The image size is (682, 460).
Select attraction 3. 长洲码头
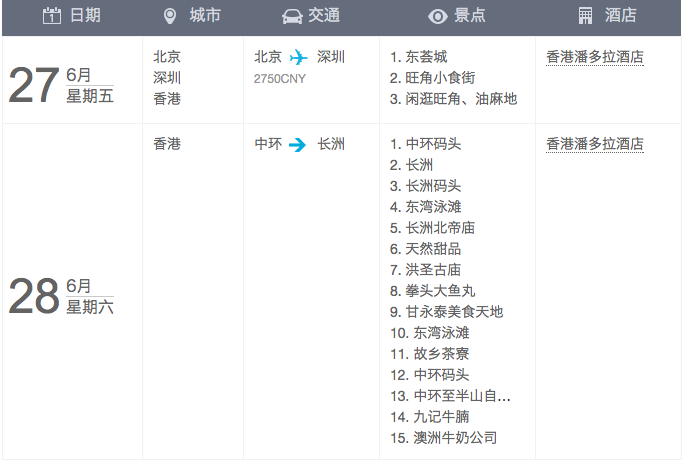coord(425,186)
